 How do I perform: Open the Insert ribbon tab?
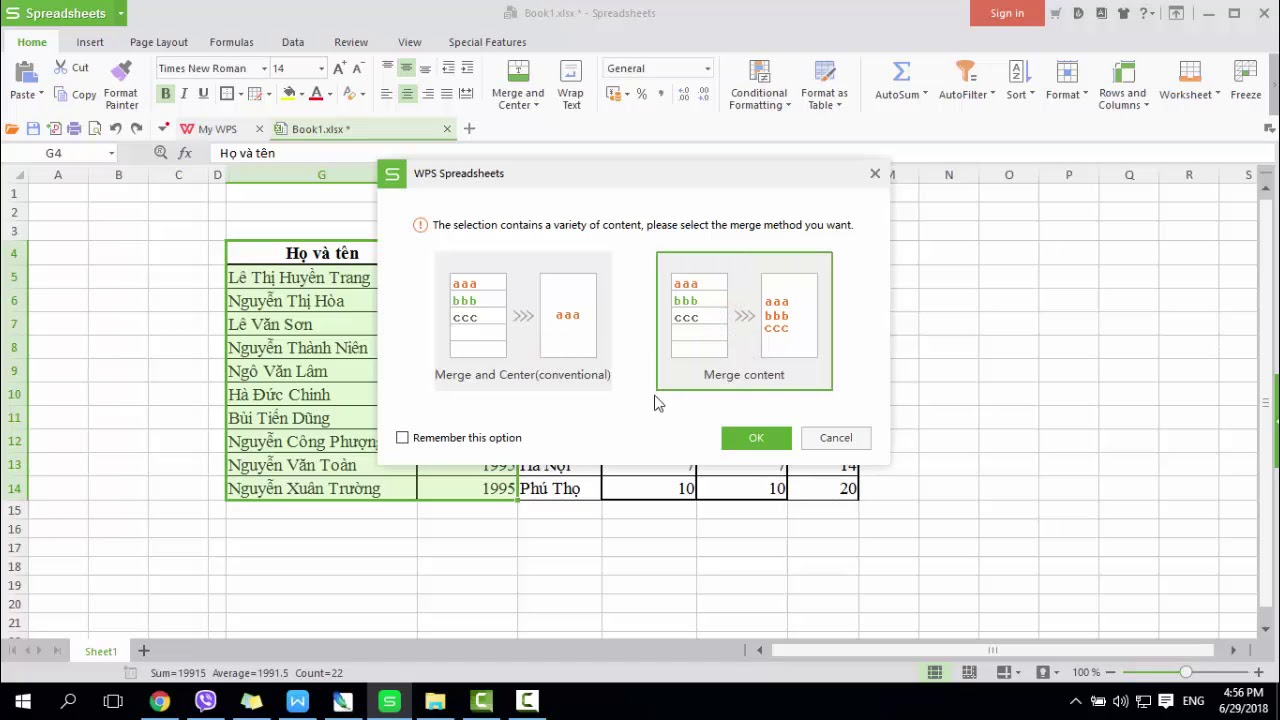90,42
